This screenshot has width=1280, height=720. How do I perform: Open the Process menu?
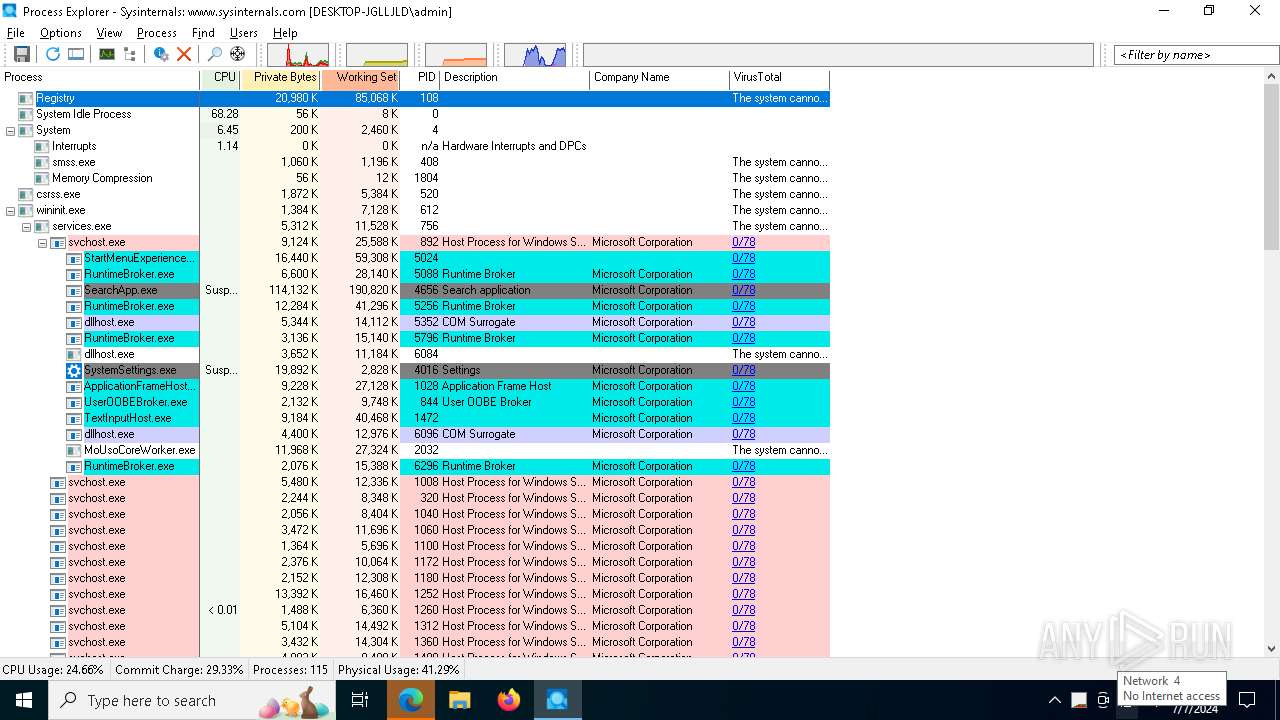[157, 33]
